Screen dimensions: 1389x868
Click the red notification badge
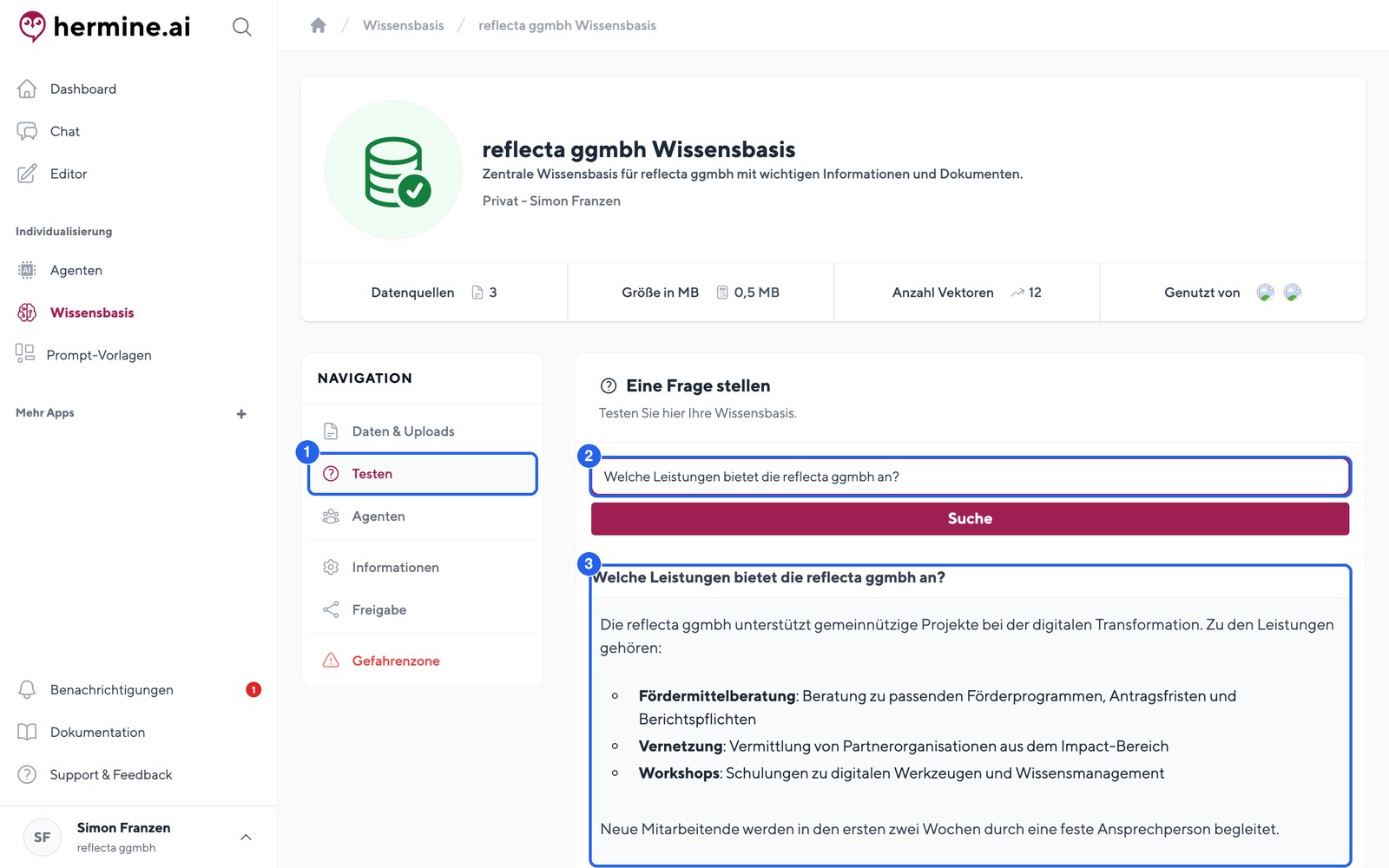[253, 689]
